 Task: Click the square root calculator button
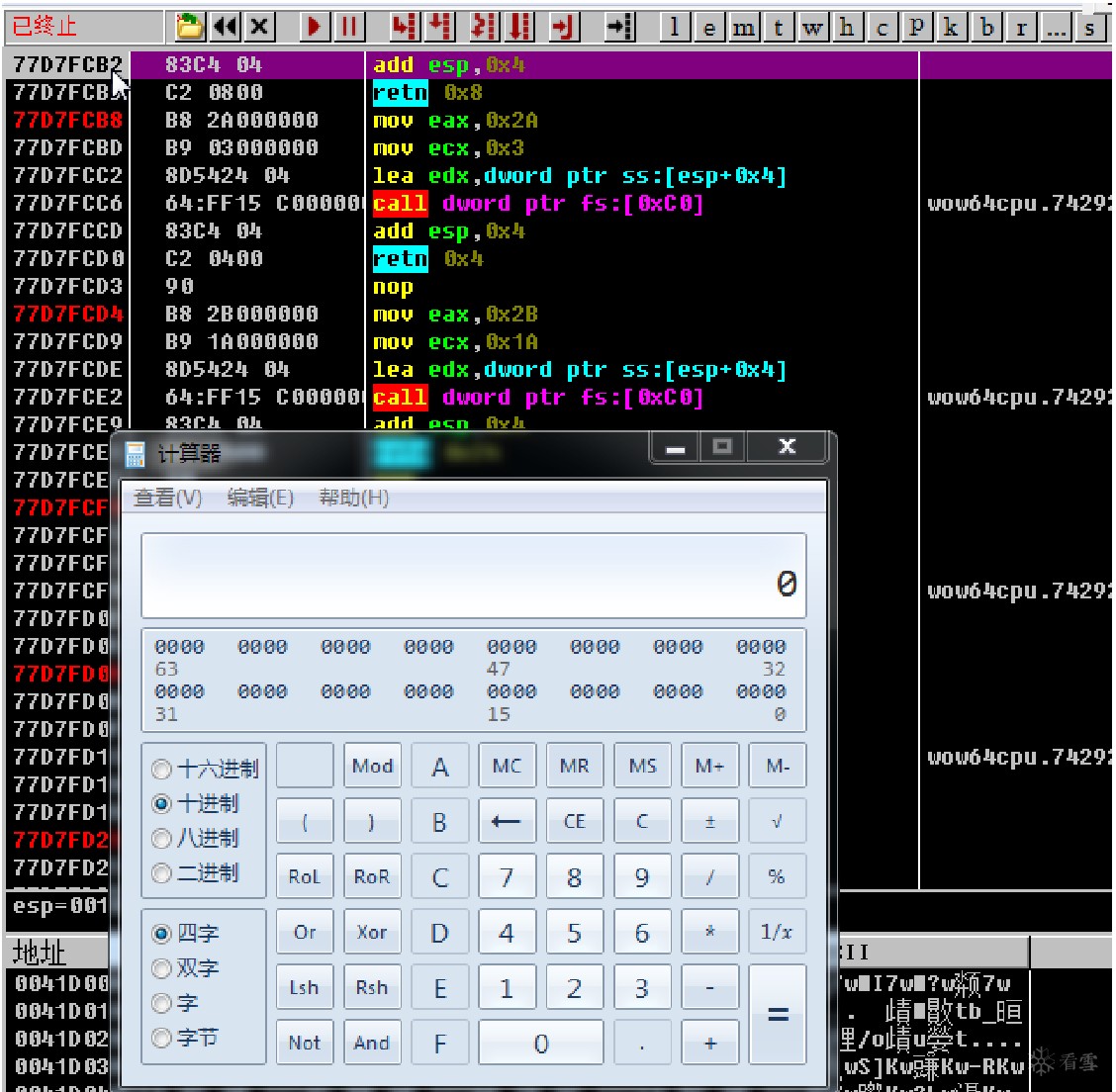778,821
